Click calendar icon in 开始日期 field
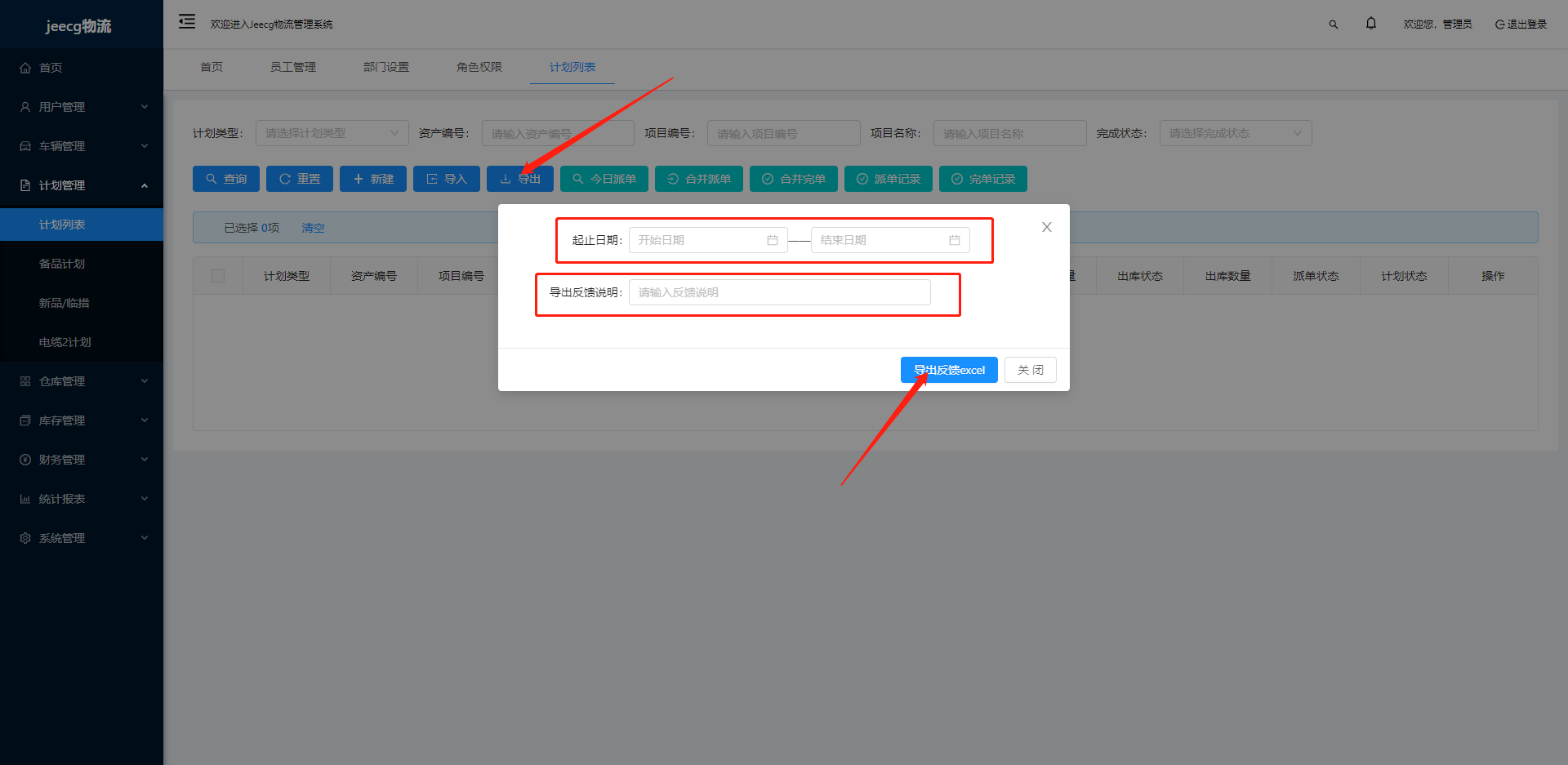This screenshot has width=1568, height=765. pyautogui.click(x=773, y=240)
